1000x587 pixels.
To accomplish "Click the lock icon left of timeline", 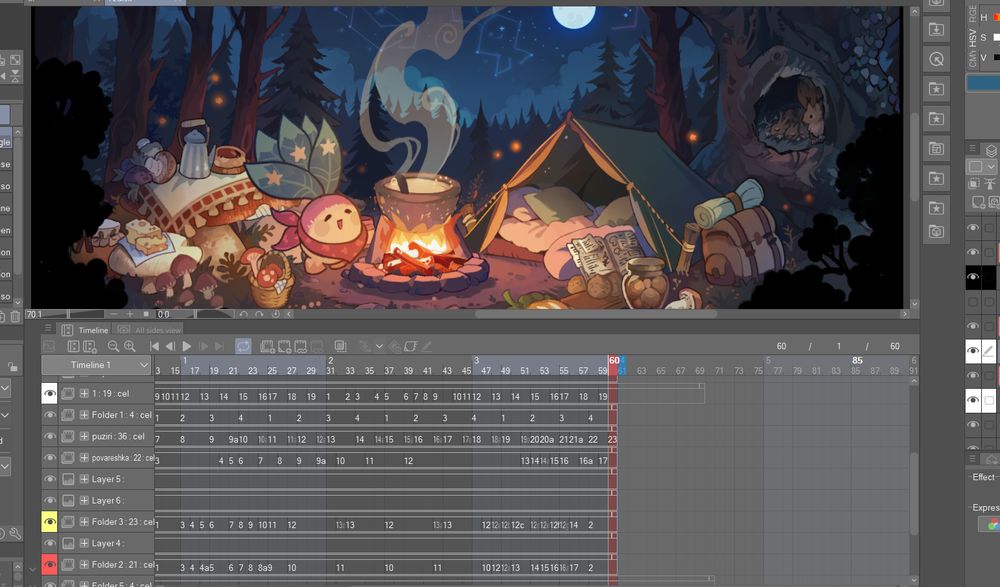I will (x=12, y=367).
